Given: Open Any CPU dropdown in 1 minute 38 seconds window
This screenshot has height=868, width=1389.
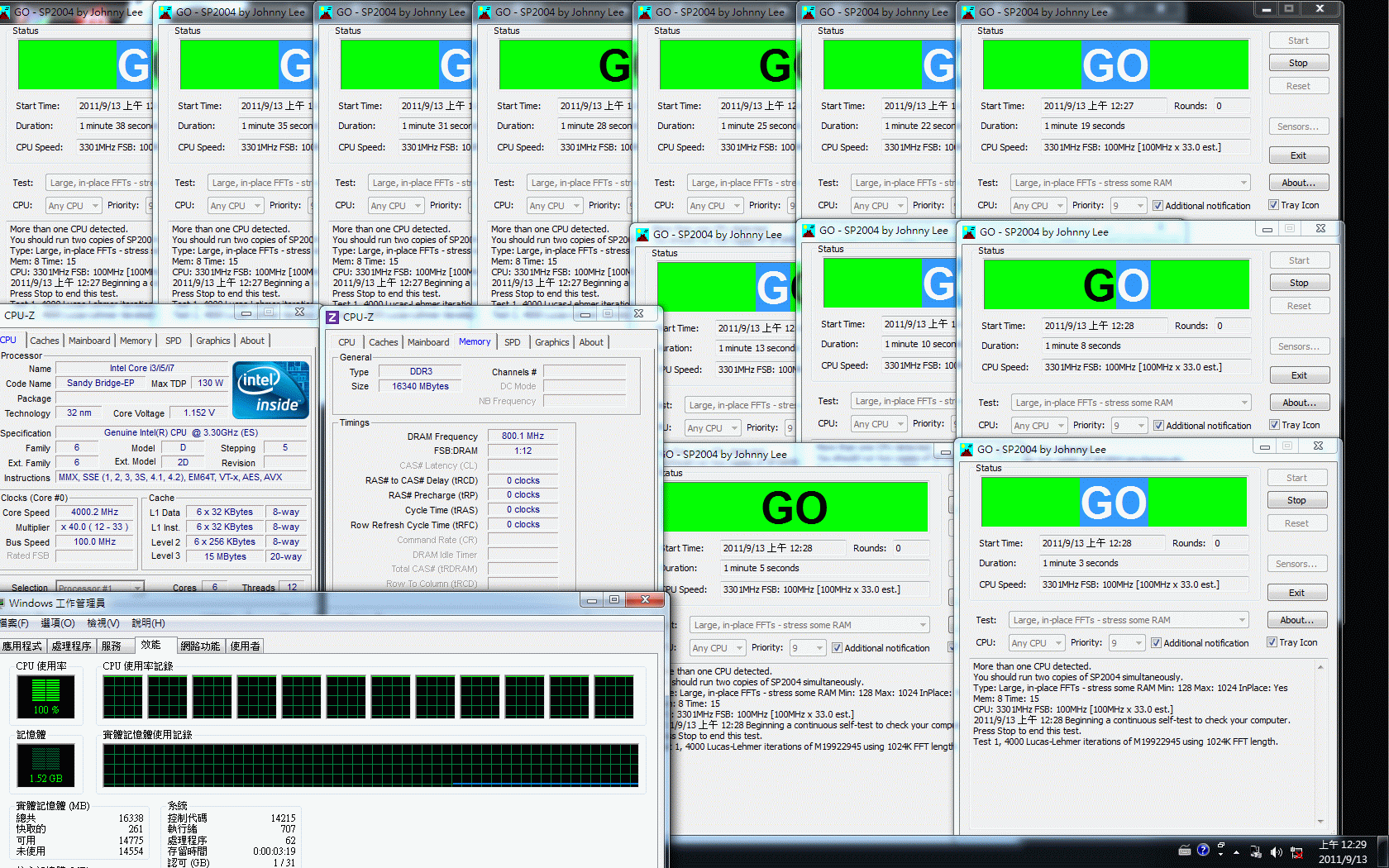Looking at the screenshot, I should click(x=73, y=206).
